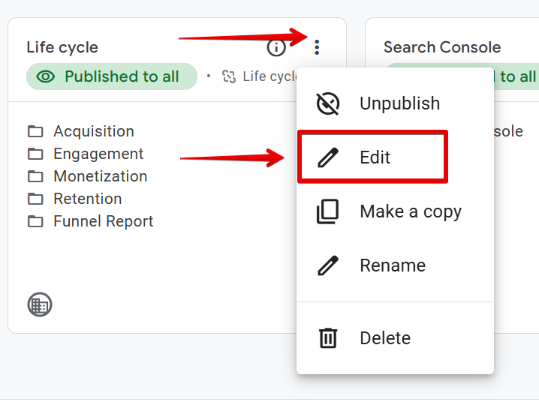Open the Life cycle three-dot menu

[317, 47]
